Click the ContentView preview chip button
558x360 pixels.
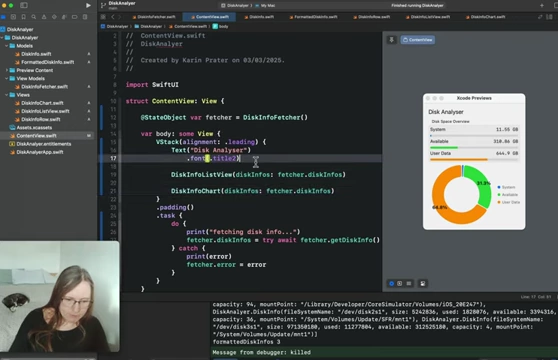(417, 40)
